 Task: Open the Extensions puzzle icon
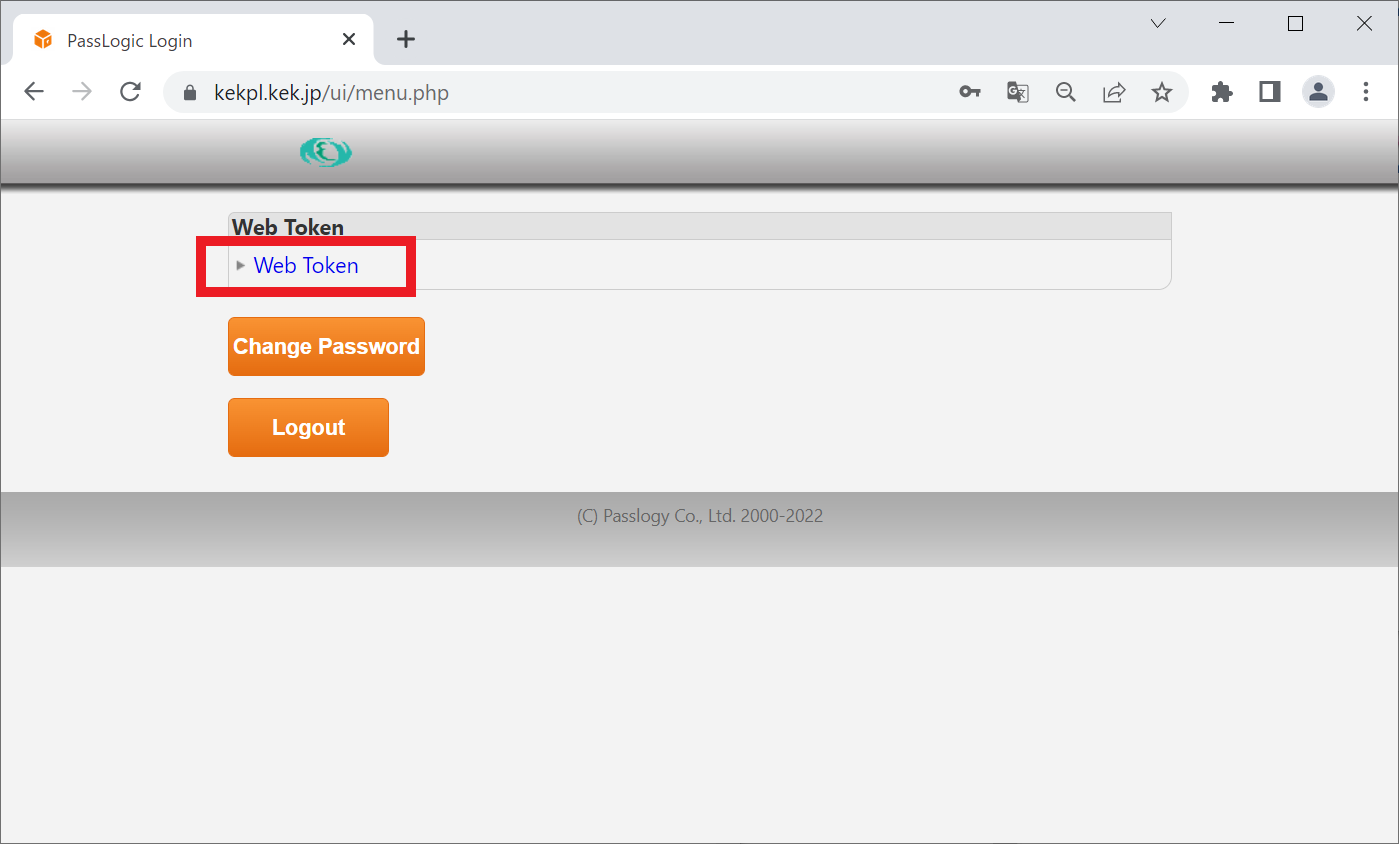coord(1221,92)
